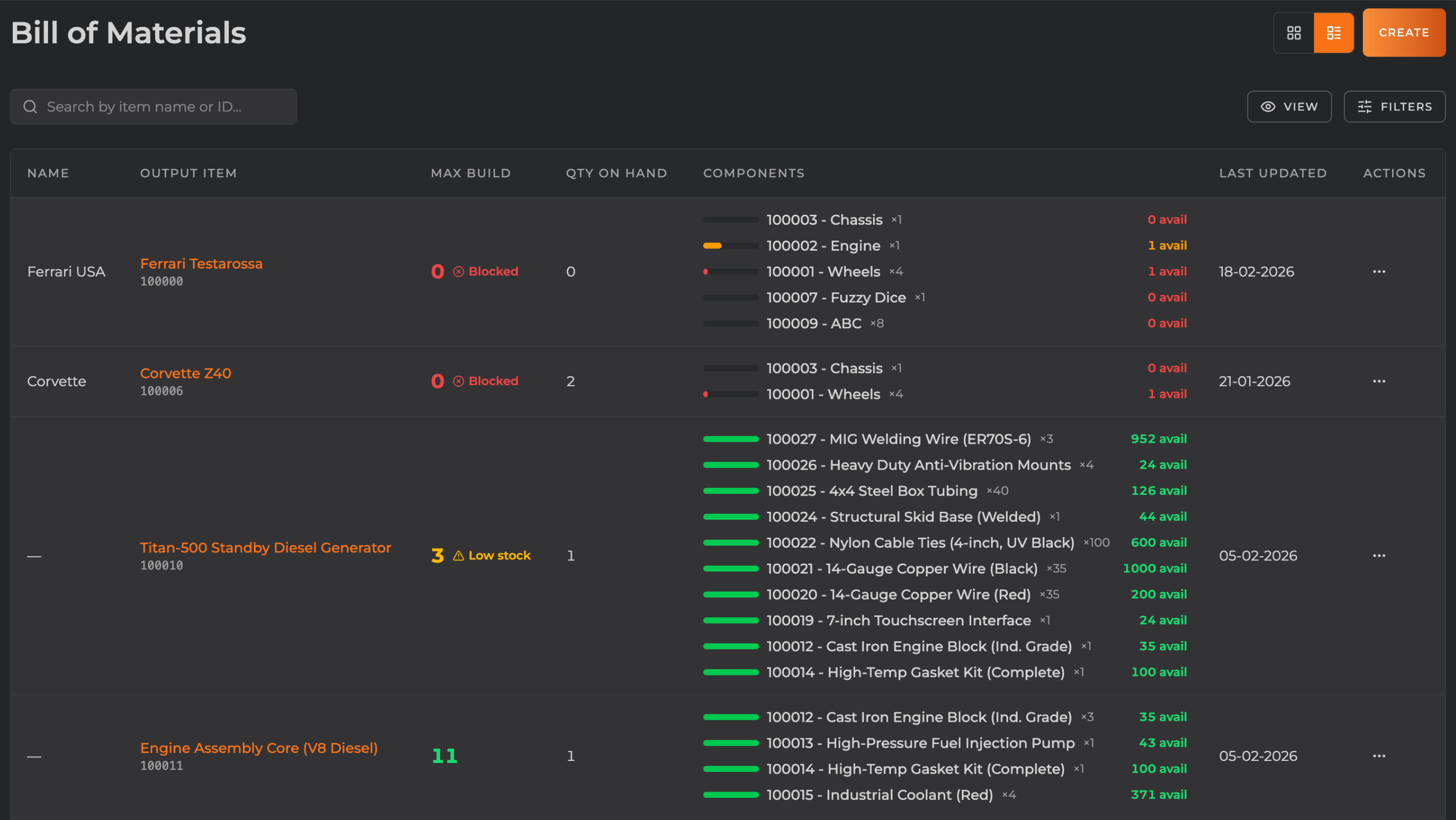Open the Ferrari Testarossa output item link
1456x820 pixels.
point(201,263)
